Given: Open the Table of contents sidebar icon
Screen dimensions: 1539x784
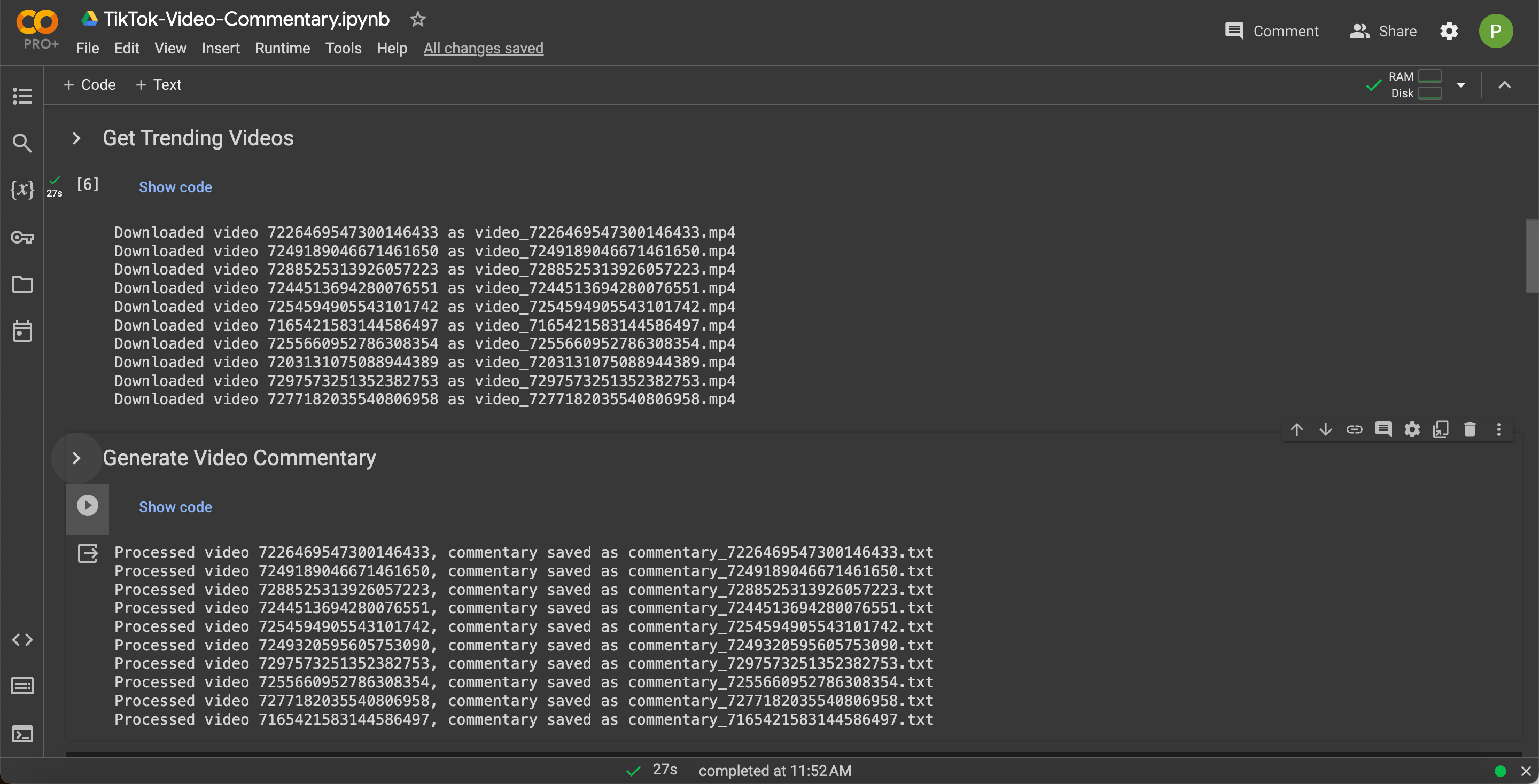Looking at the screenshot, I should (22, 96).
